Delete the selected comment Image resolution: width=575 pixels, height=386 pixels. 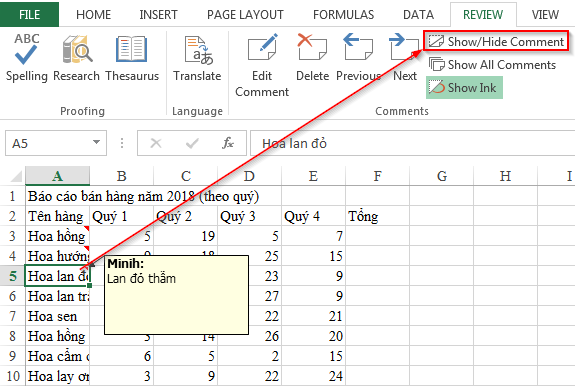click(312, 58)
